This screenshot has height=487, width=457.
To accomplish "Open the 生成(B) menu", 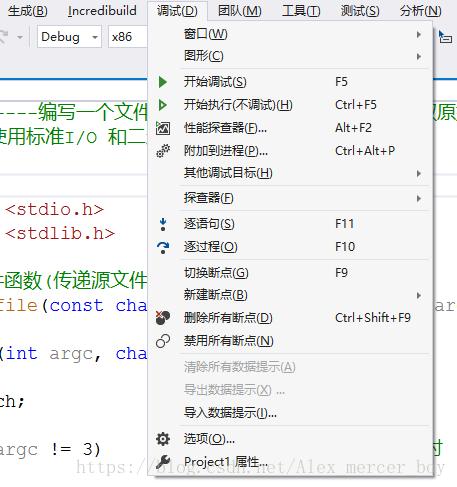I will click(28, 11).
